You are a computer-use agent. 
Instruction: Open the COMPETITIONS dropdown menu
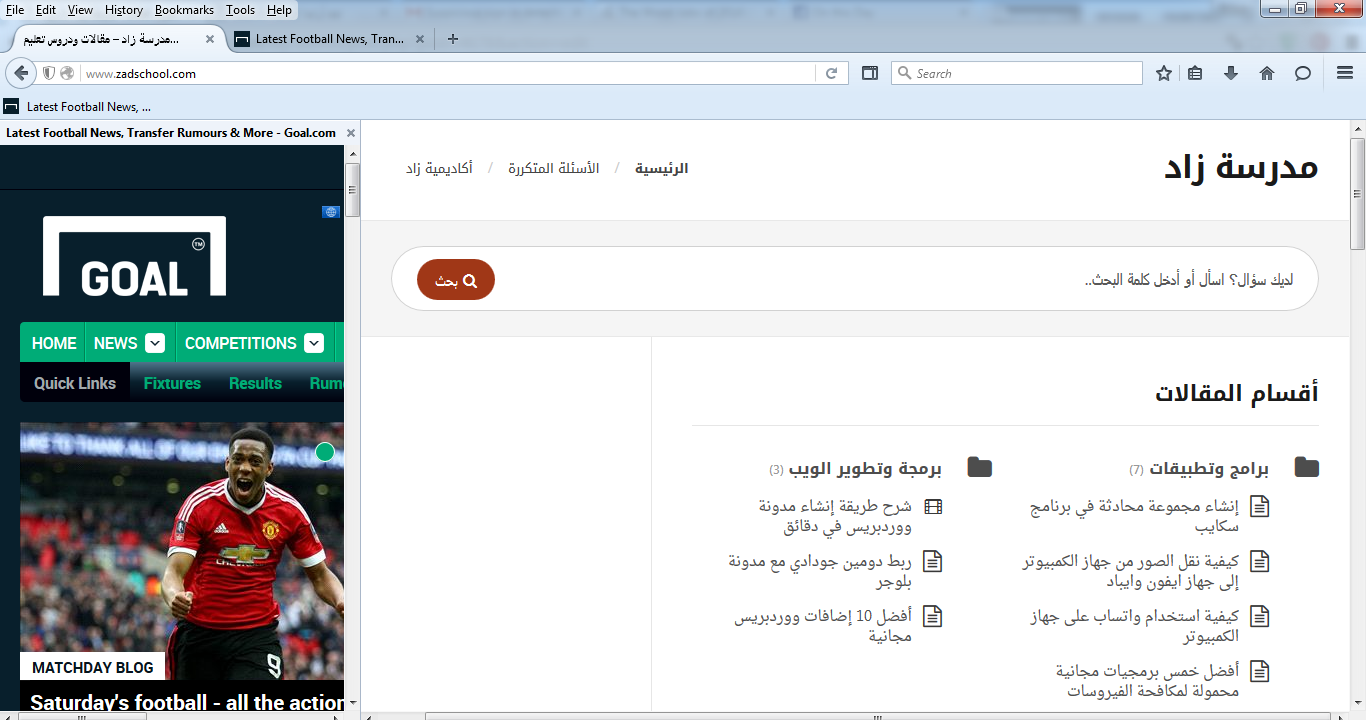[313, 342]
